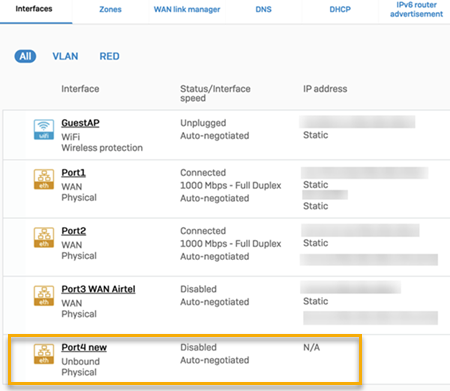Open the Port1 interface link
The image size is (450, 391).
73,173
